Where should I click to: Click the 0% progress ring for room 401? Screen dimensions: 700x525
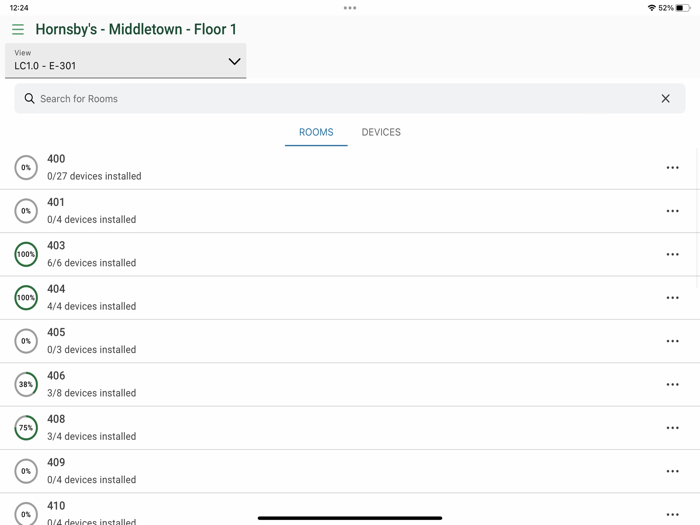tap(26, 211)
